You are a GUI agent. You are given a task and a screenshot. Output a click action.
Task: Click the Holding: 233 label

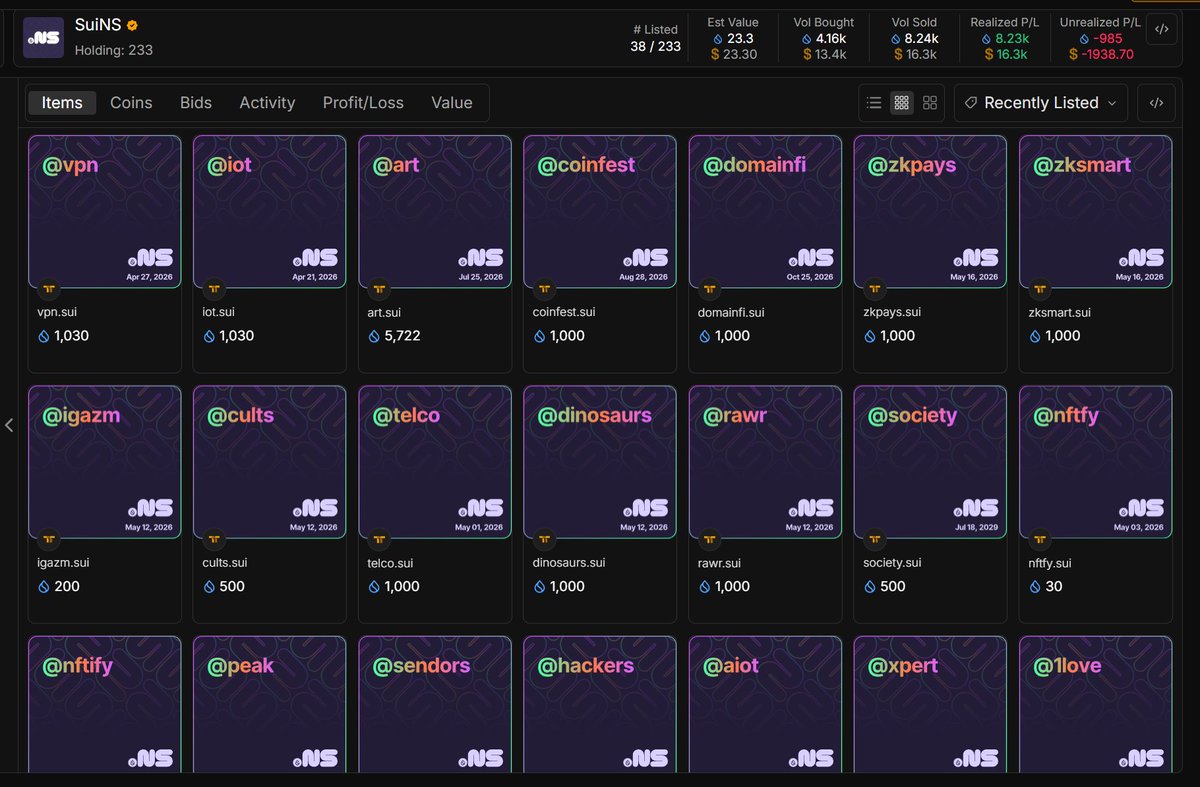coord(114,49)
